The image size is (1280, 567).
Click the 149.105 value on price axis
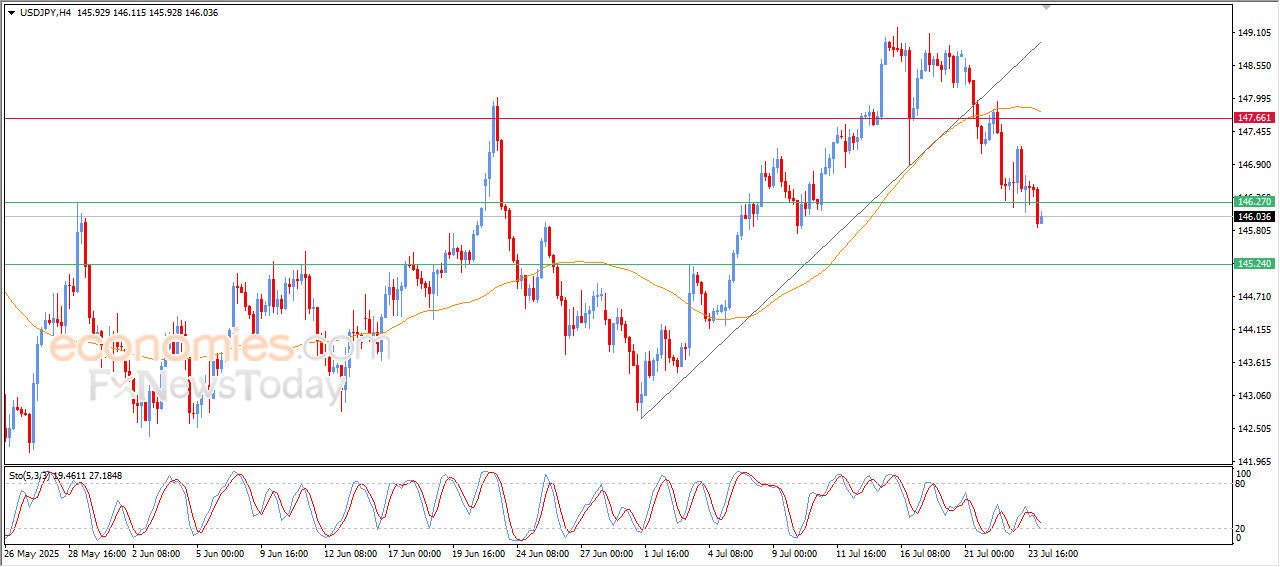(x=1254, y=33)
